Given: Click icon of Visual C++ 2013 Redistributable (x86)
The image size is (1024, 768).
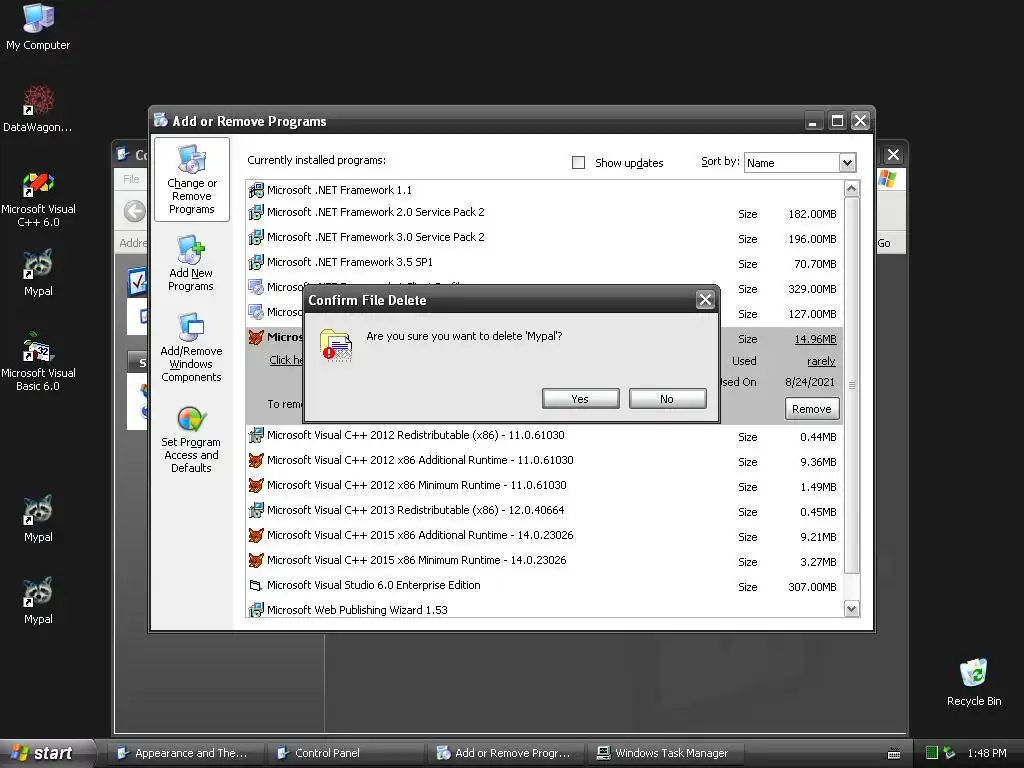Looking at the screenshot, I should 256,510.
